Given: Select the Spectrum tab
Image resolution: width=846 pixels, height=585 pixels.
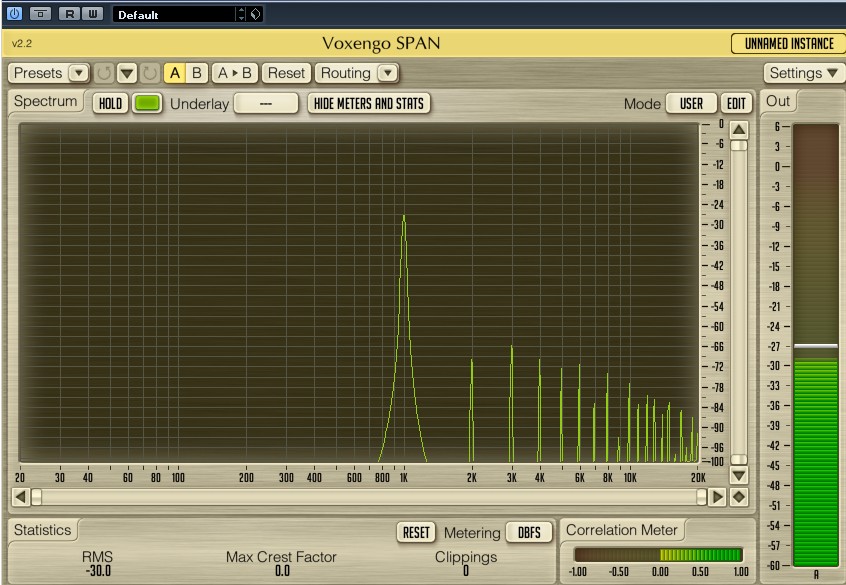Looking at the screenshot, I should (46, 102).
